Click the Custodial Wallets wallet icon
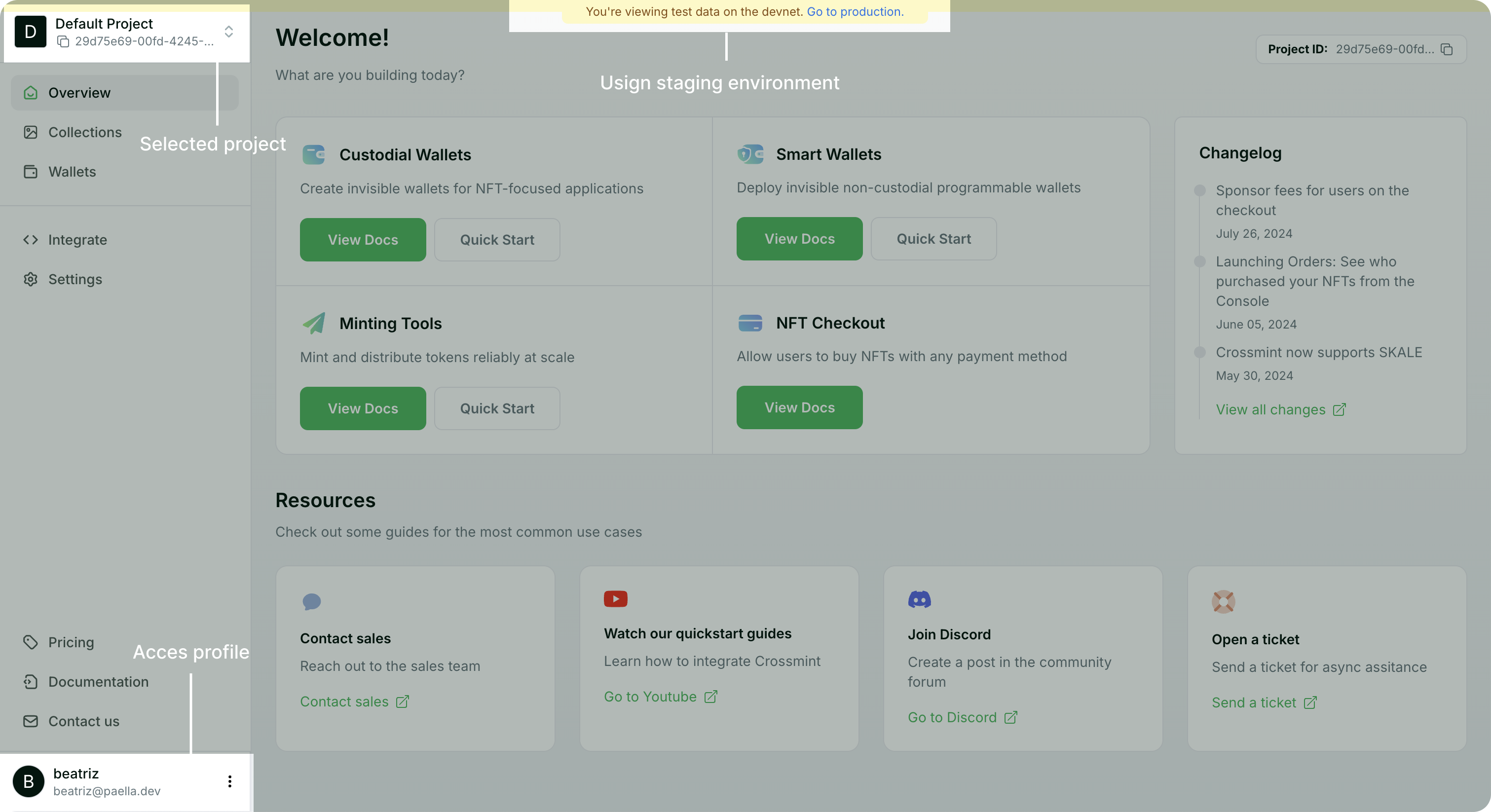The height and width of the screenshot is (812, 1491). point(314,155)
